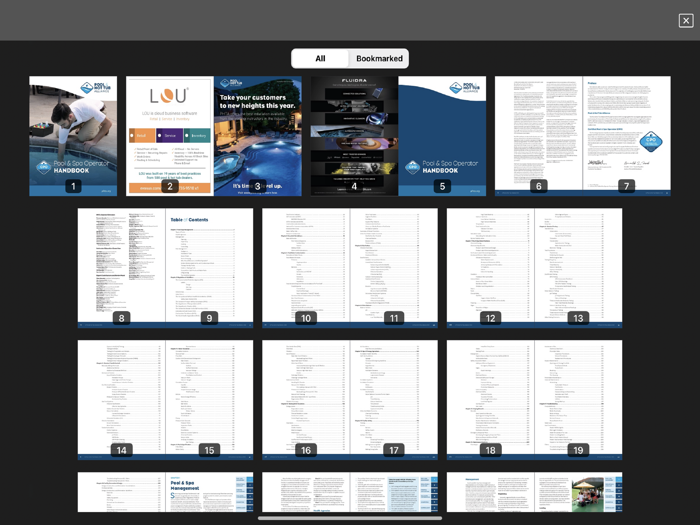Open page 2 LOU advertisement thumbnail
This screenshot has height=525, width=700.
(170, 136)
